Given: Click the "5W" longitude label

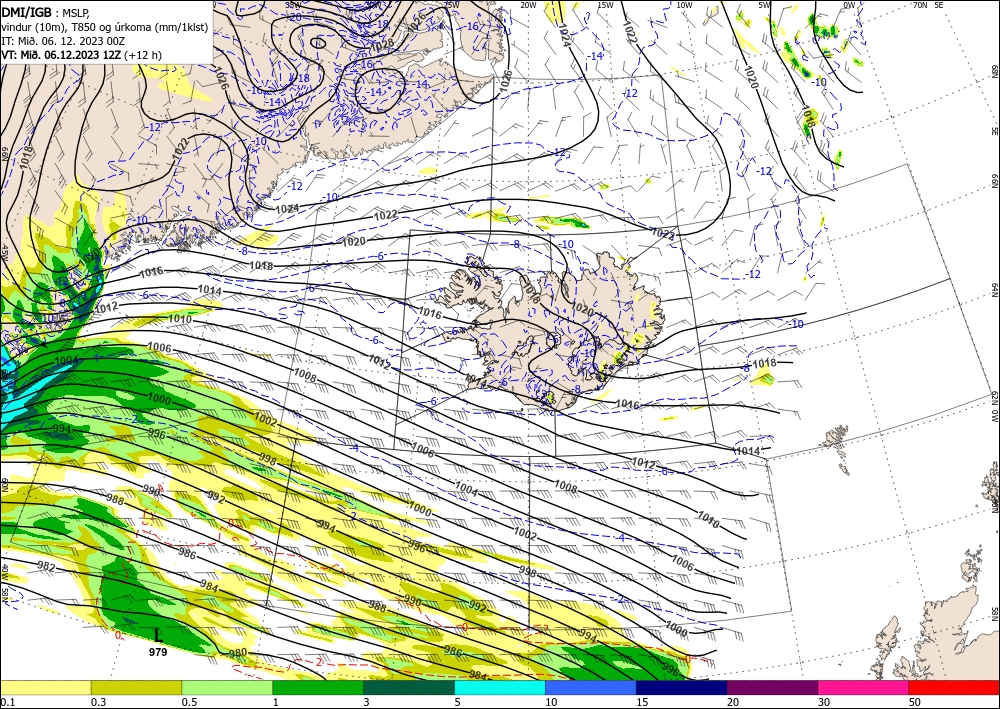Looking at the screenshot, I should pyautogui.click(x=765, y=5).
